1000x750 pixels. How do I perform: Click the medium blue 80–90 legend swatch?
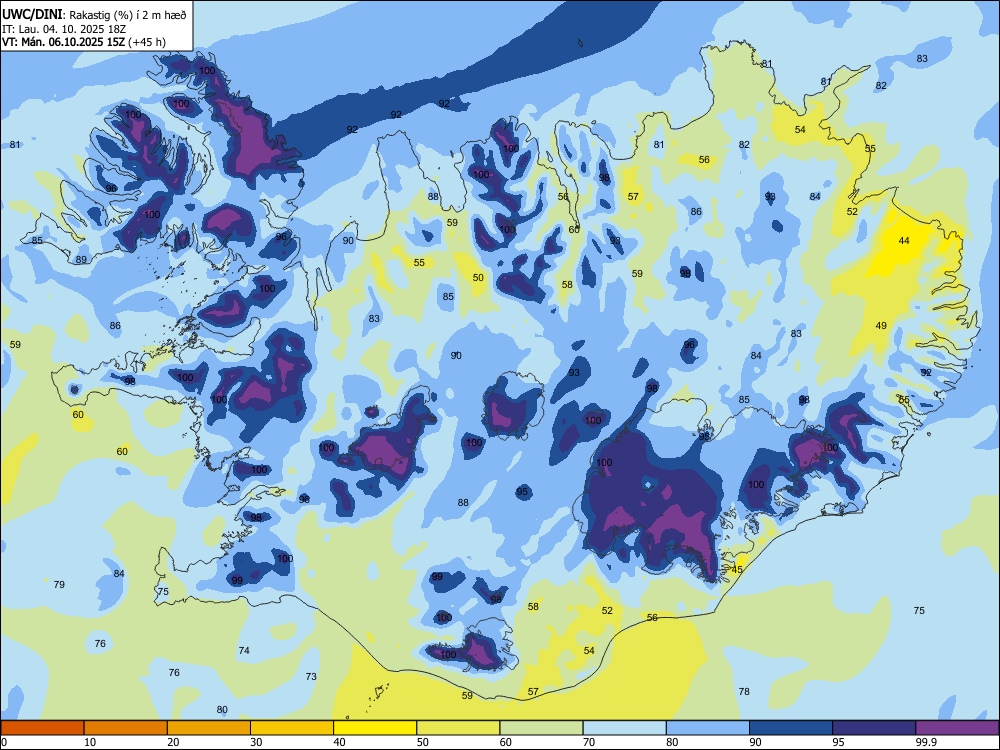pos(708,728)
